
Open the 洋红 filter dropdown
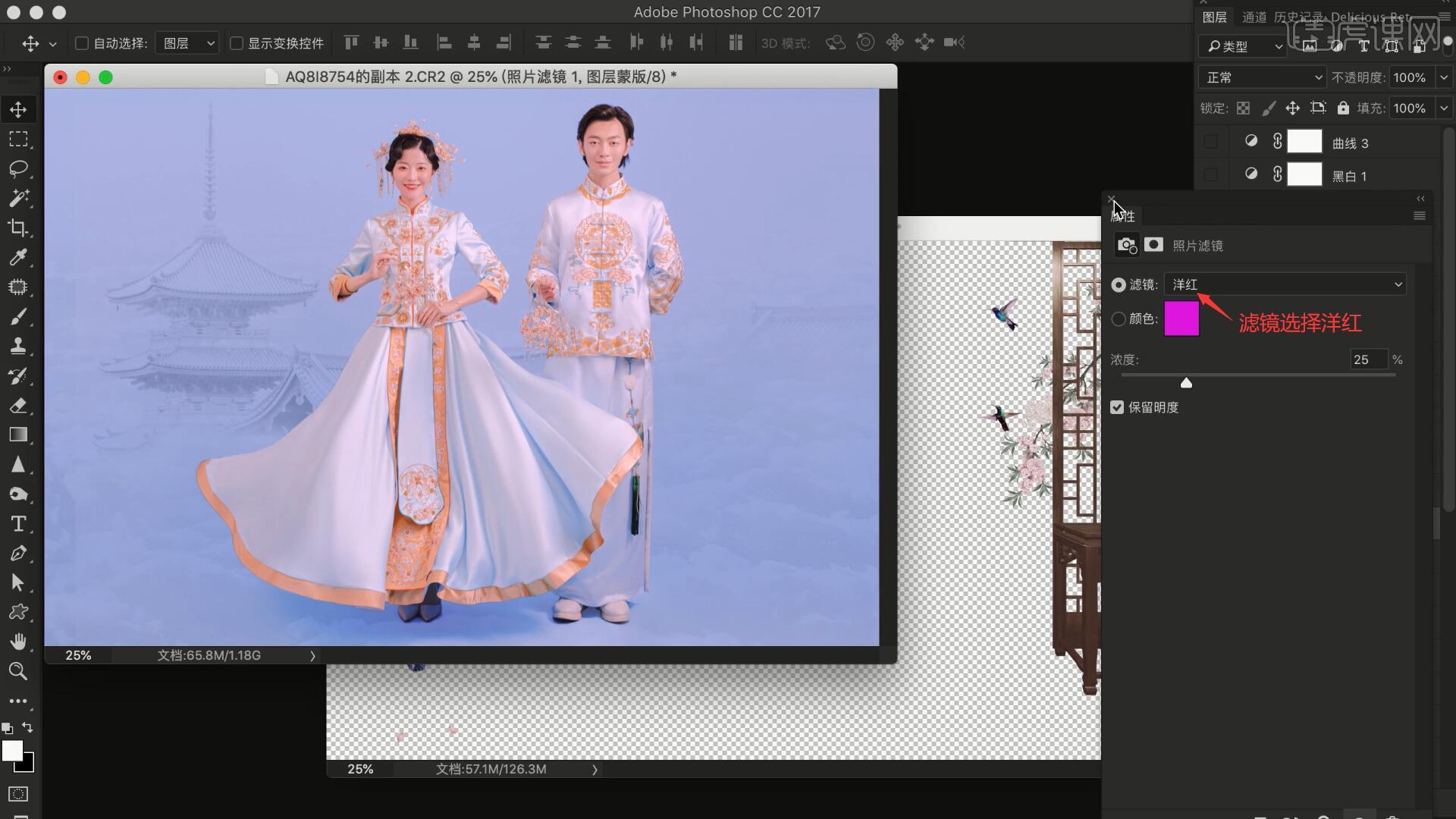(x=1285, y=284)
